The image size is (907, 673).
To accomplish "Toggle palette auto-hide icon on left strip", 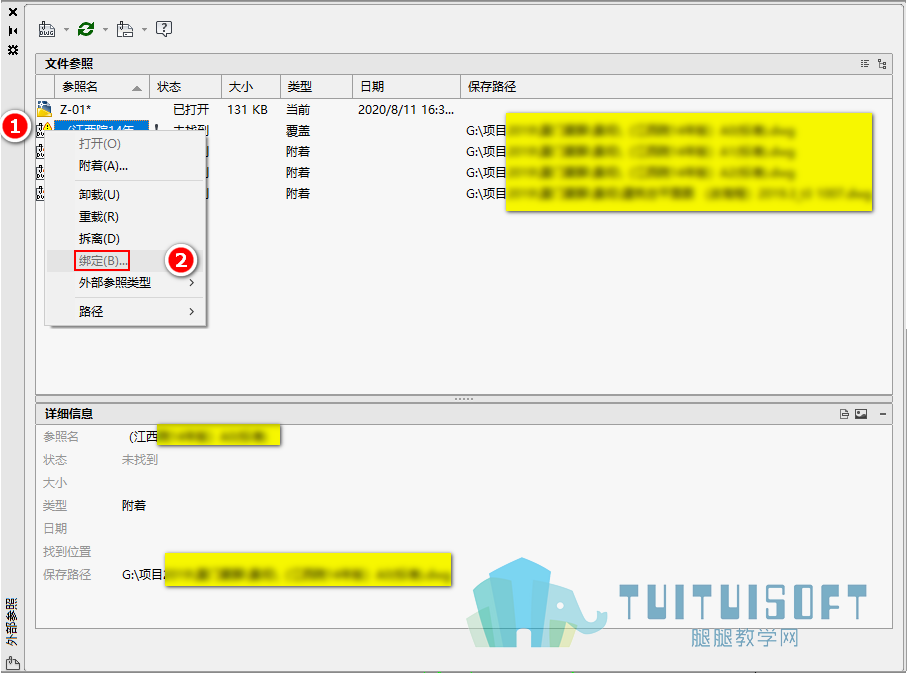I will click(13, 31).
